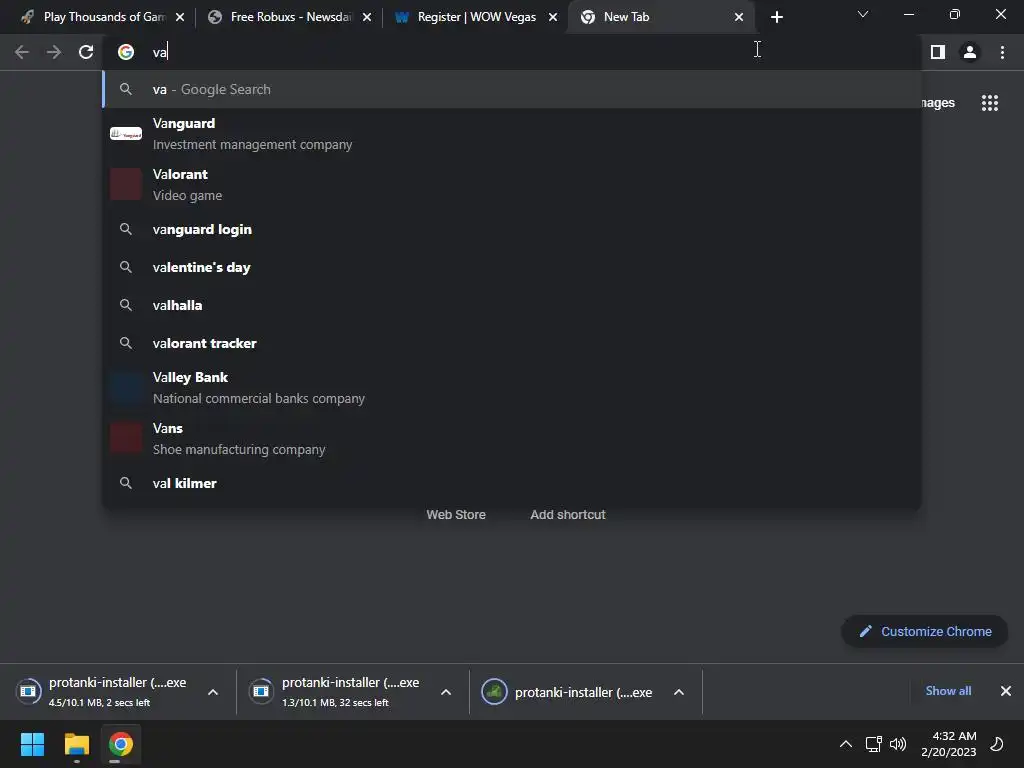Image resolution: width=1024 pixels, height=768 pixels.
Task: Click Show all downloads
Action: (x=948, y=691)
